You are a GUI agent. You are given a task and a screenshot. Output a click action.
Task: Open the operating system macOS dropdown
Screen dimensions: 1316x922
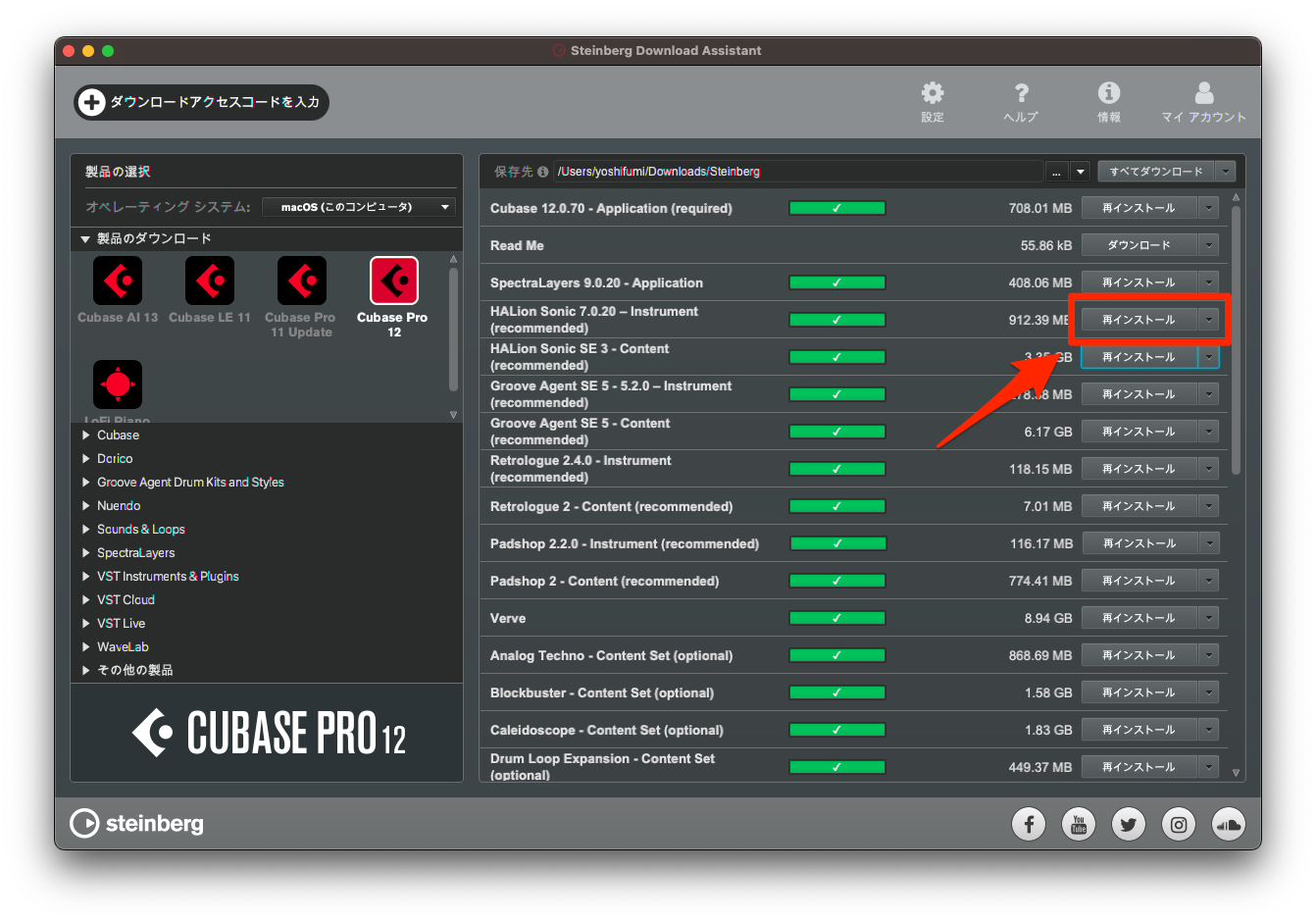coord(359,207)
